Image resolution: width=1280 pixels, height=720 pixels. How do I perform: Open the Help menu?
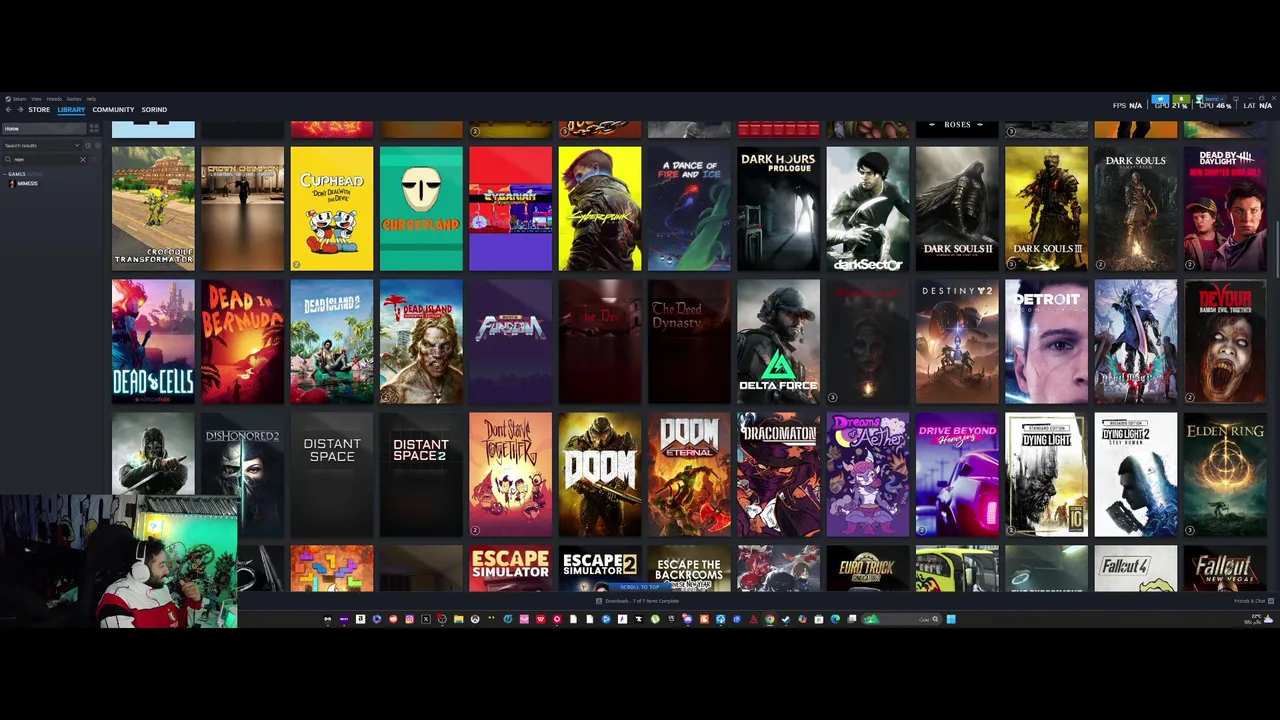(x=91, y=99)
